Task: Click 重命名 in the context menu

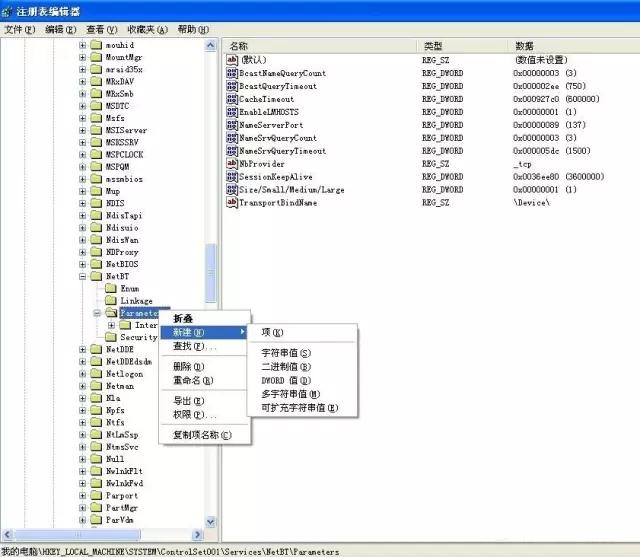Action: coord(194,380)
